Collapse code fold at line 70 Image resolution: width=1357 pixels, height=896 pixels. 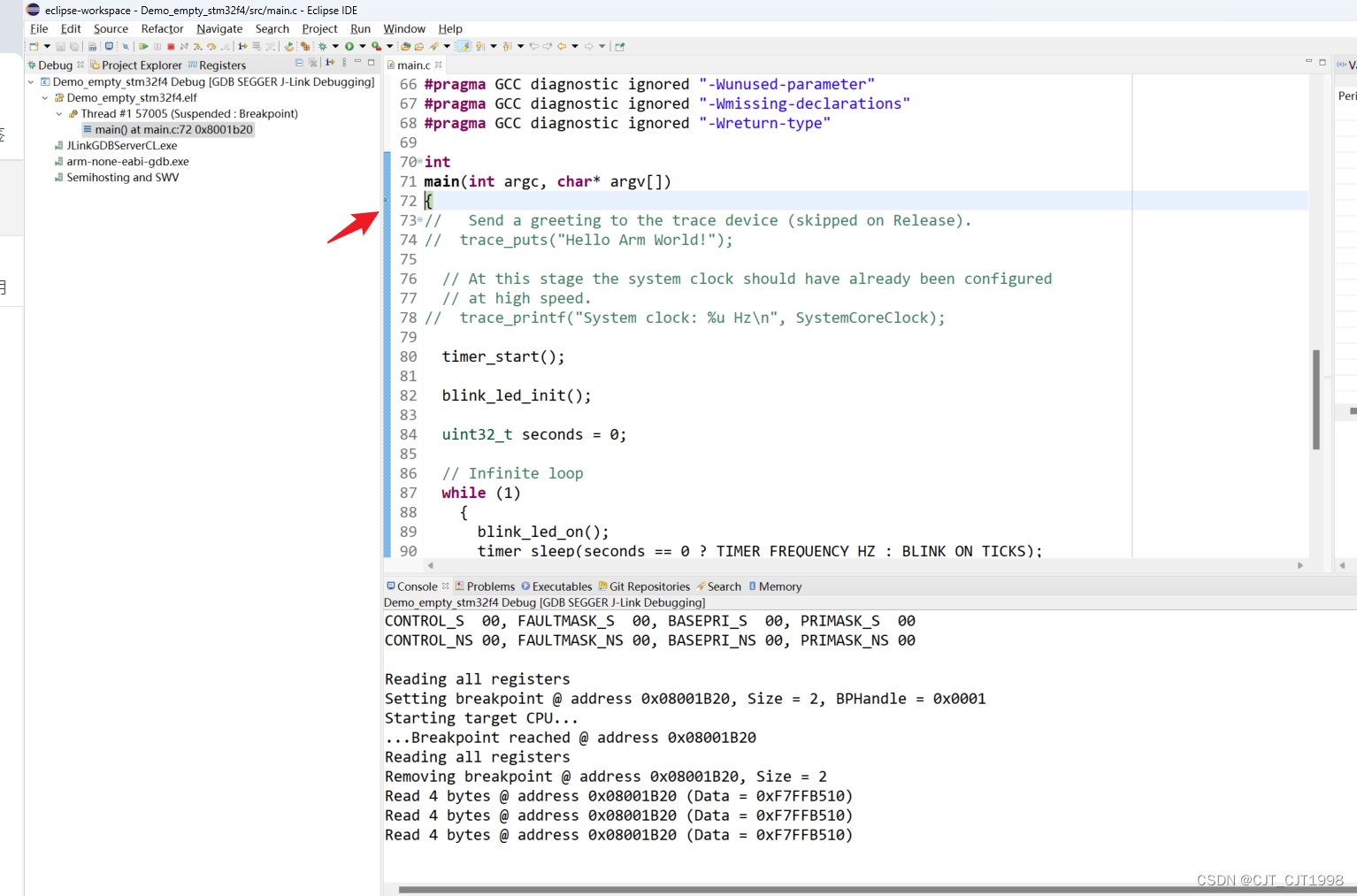click(420, 162)
